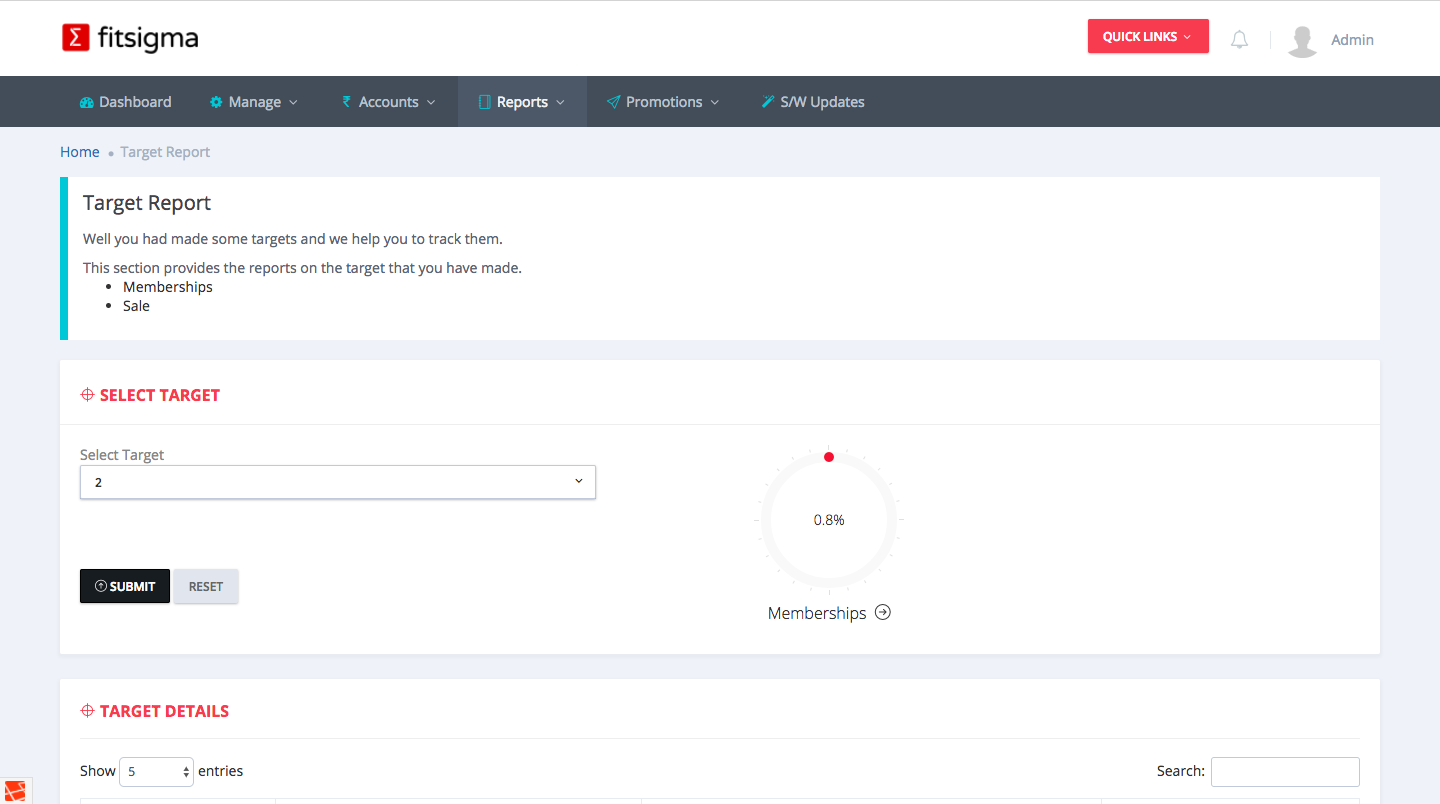Click the Dashboard gauge icon
1440x804 pixels.
[87, 102]
